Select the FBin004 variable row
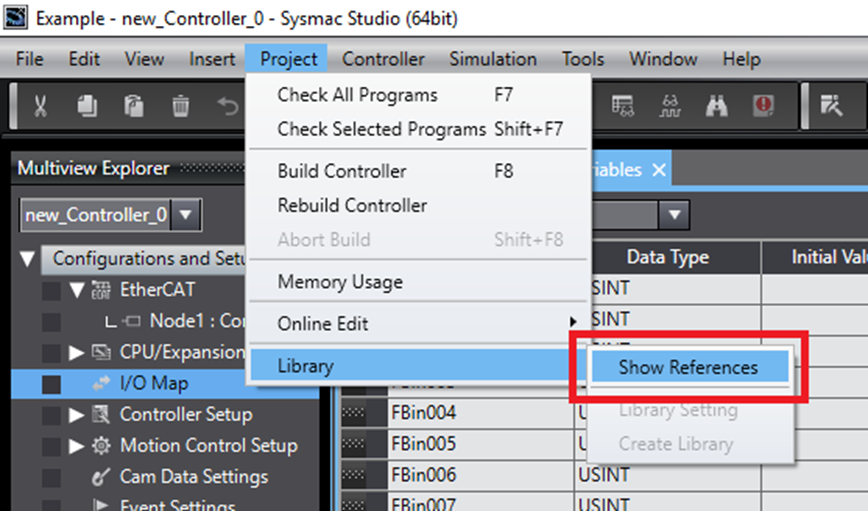 (x=423, y=413)
